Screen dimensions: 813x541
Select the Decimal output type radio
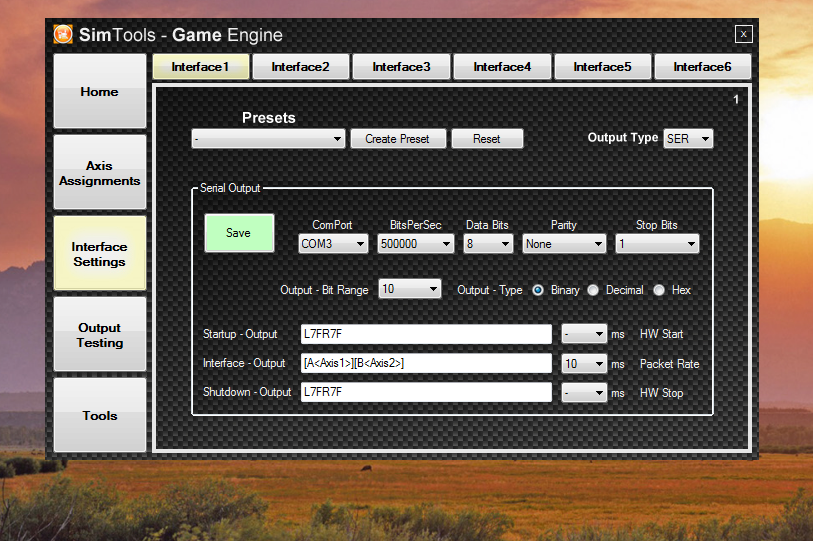(x=593, y=290)
